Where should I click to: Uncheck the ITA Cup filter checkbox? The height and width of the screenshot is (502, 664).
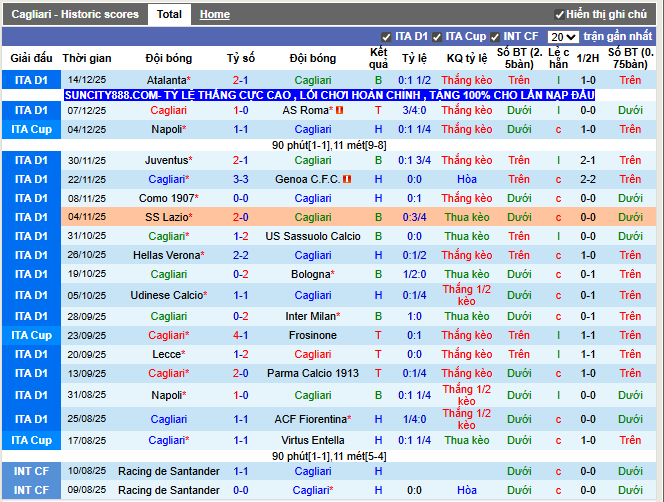pyautogui.click(x=437, y=37)
